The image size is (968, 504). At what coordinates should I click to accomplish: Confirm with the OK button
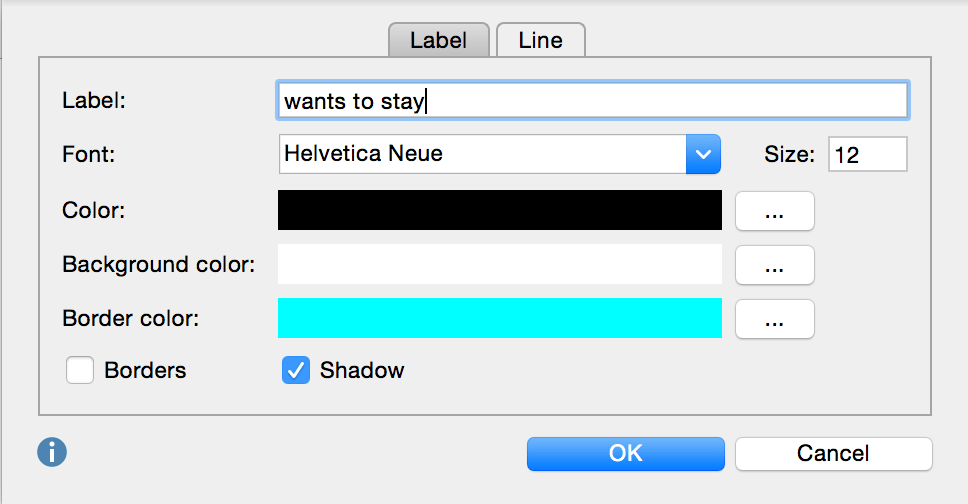[x=625, y=453]
